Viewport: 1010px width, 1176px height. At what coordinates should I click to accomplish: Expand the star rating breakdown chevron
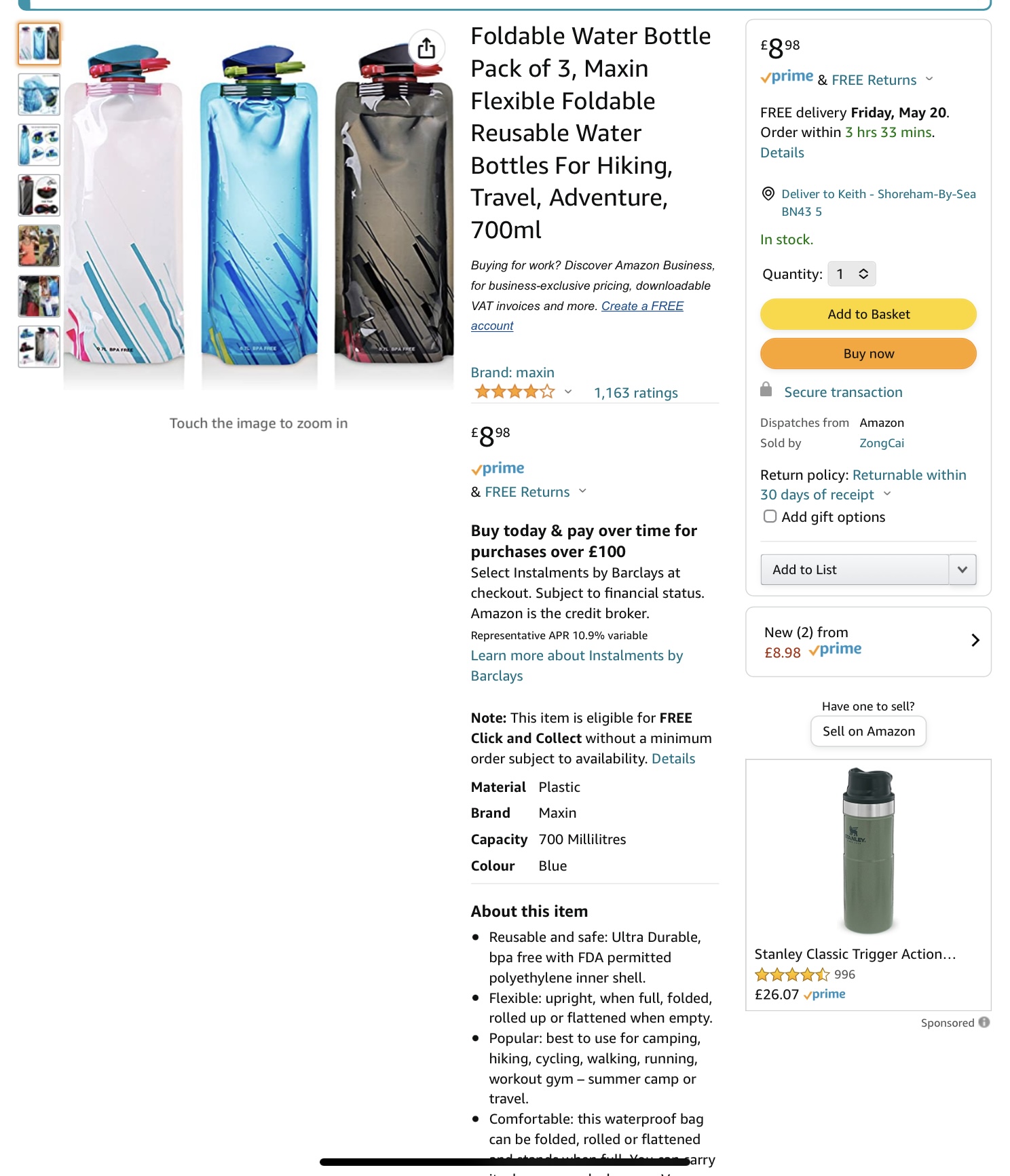coord(568,392)
